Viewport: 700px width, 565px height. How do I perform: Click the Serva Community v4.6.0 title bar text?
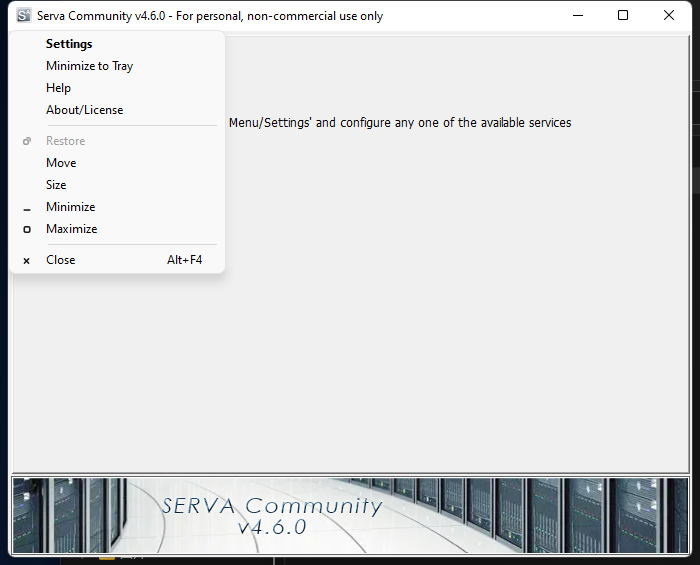[210, 16]
